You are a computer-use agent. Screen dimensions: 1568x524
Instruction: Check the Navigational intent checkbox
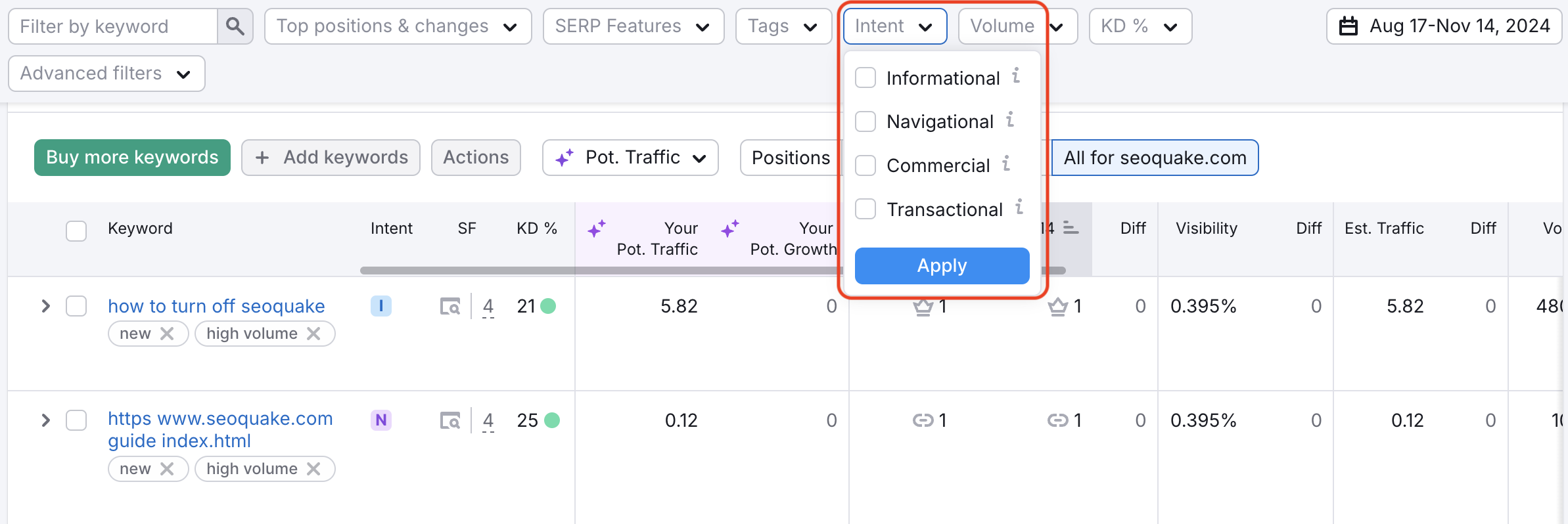pos(865,121)
